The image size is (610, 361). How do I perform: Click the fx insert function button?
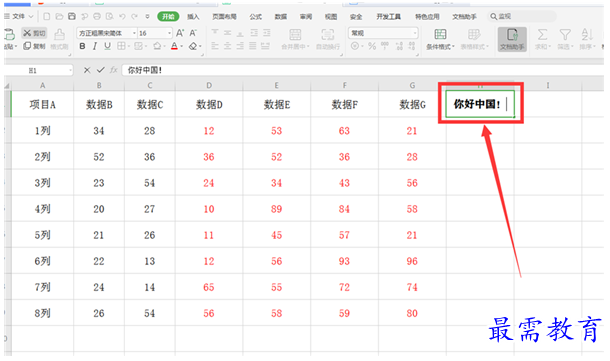tap(114, 70)
